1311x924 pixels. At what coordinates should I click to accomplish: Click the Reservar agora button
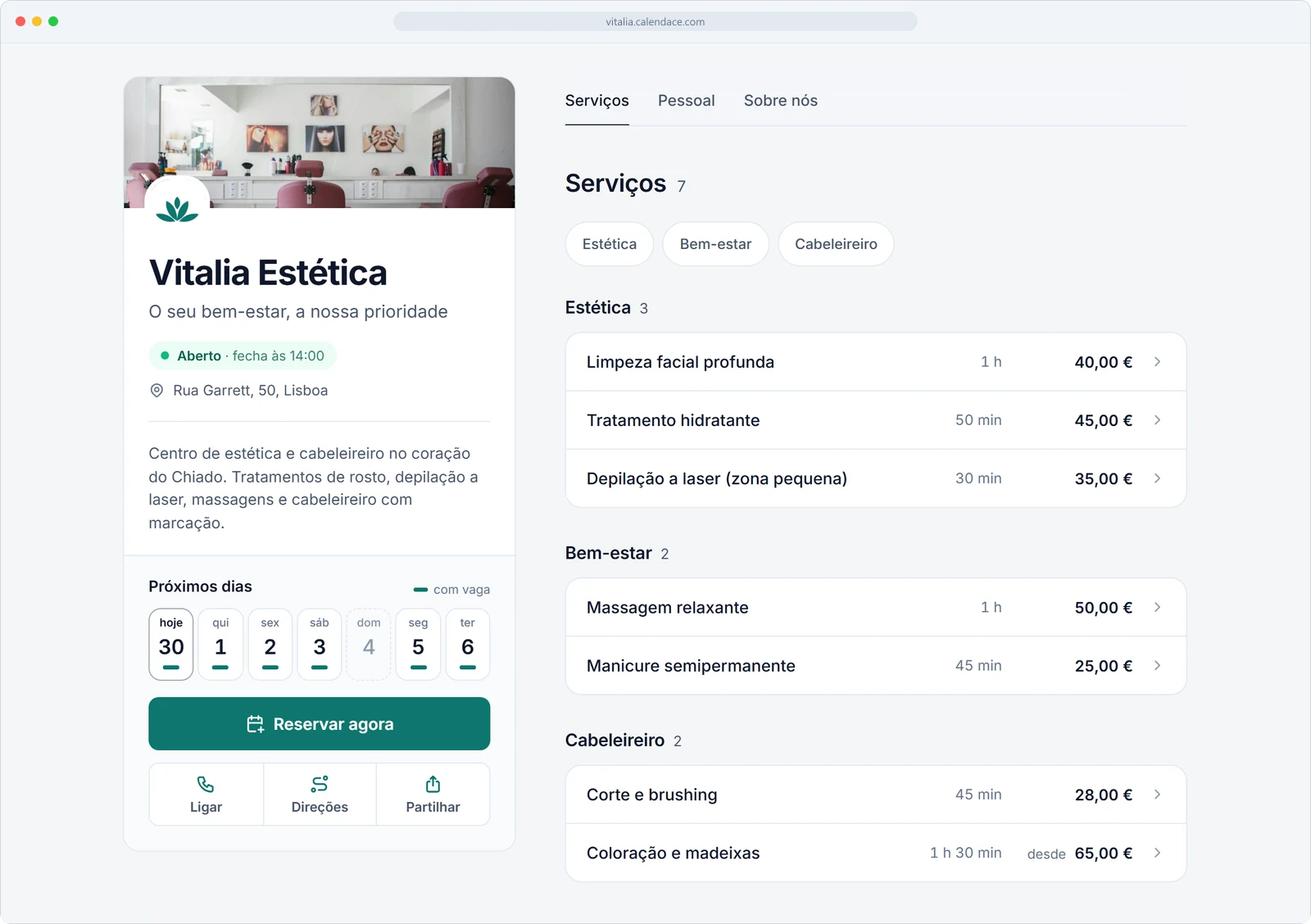pyautogui.click(x=320, y=724)
